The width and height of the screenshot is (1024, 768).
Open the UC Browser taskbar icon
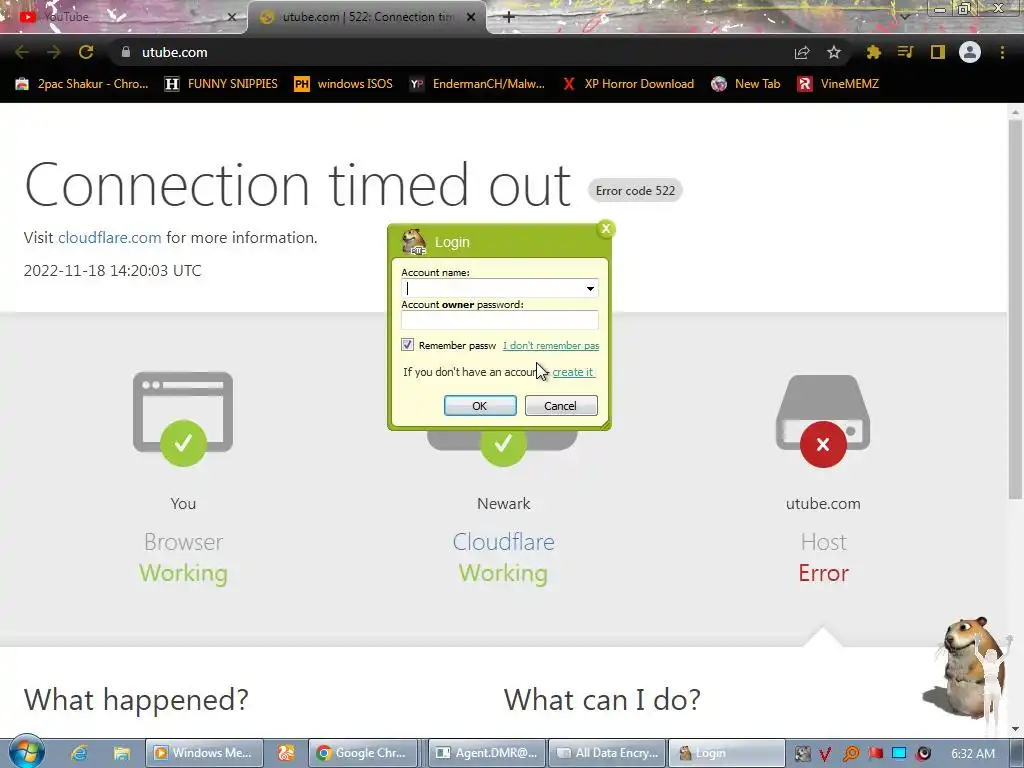click(286, 753)
